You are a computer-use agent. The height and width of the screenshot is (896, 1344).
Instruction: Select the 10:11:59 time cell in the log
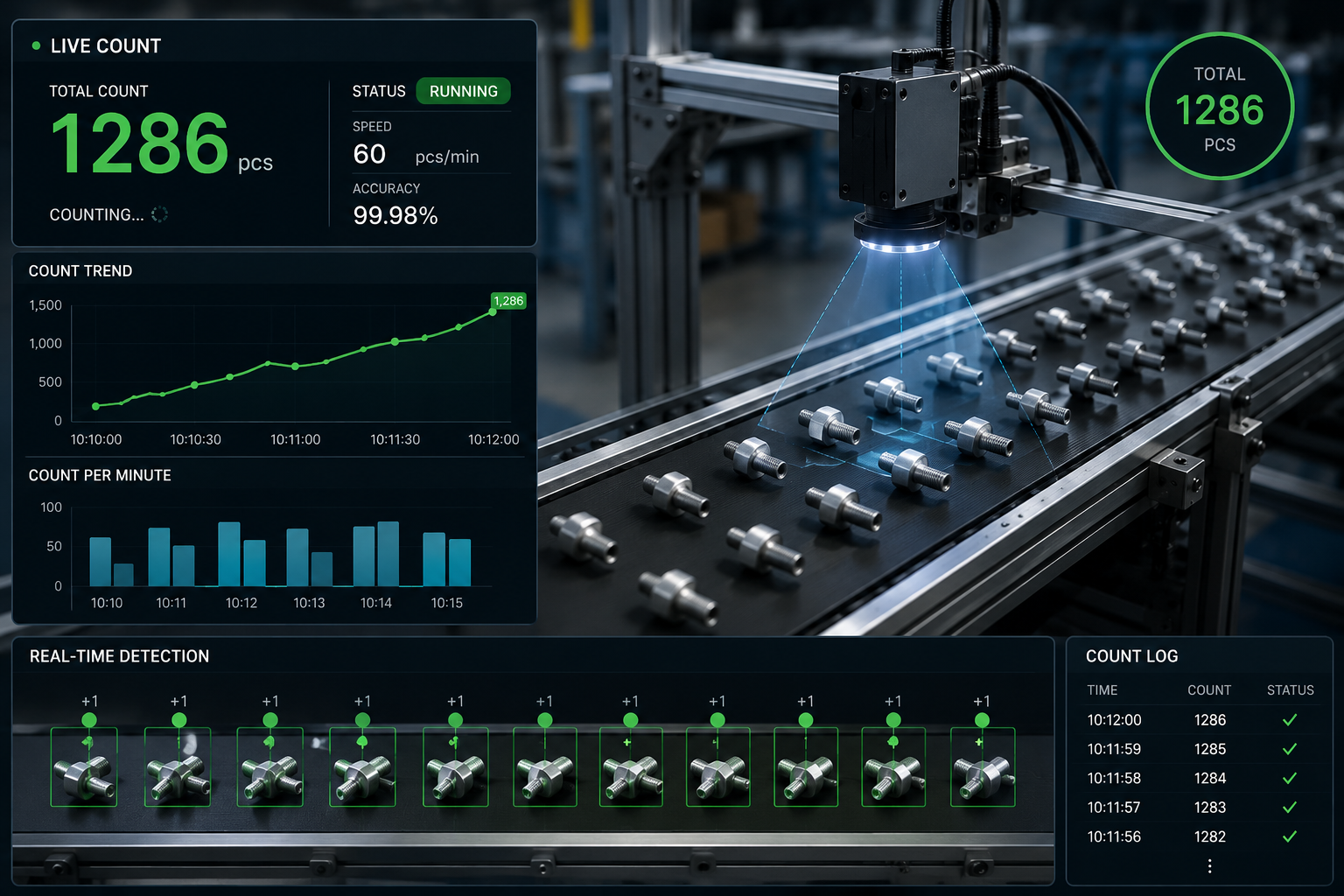[x=1114, y=749]
